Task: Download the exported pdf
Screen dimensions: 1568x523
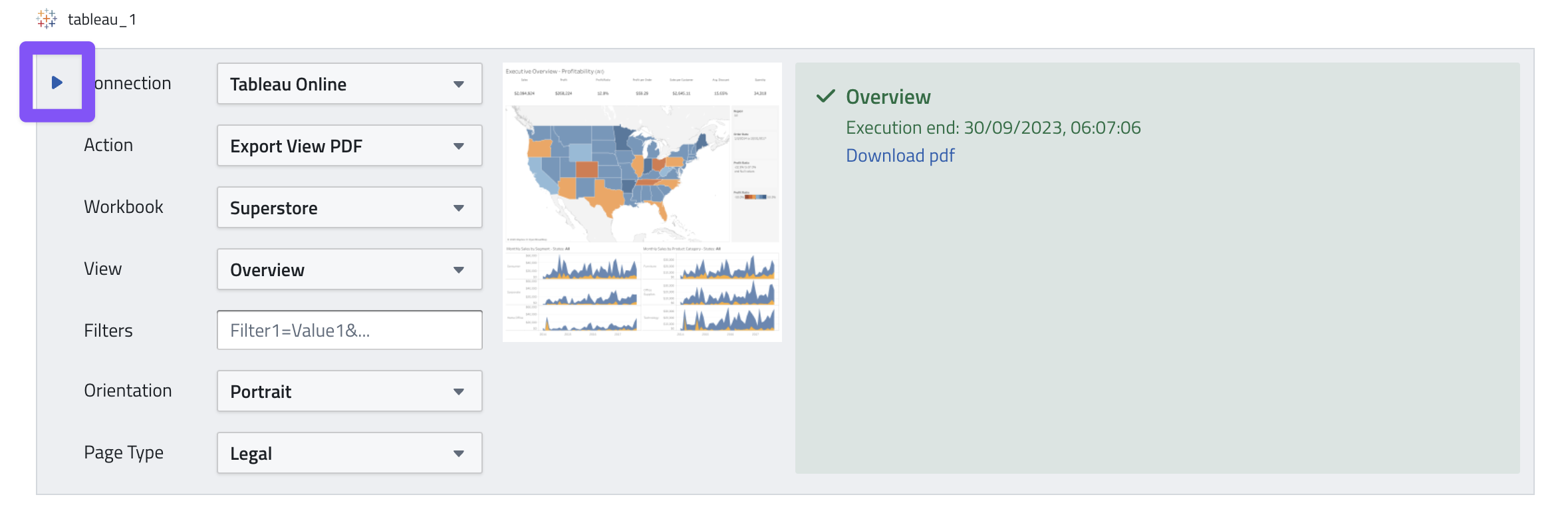Action: [x=900, y=156]
